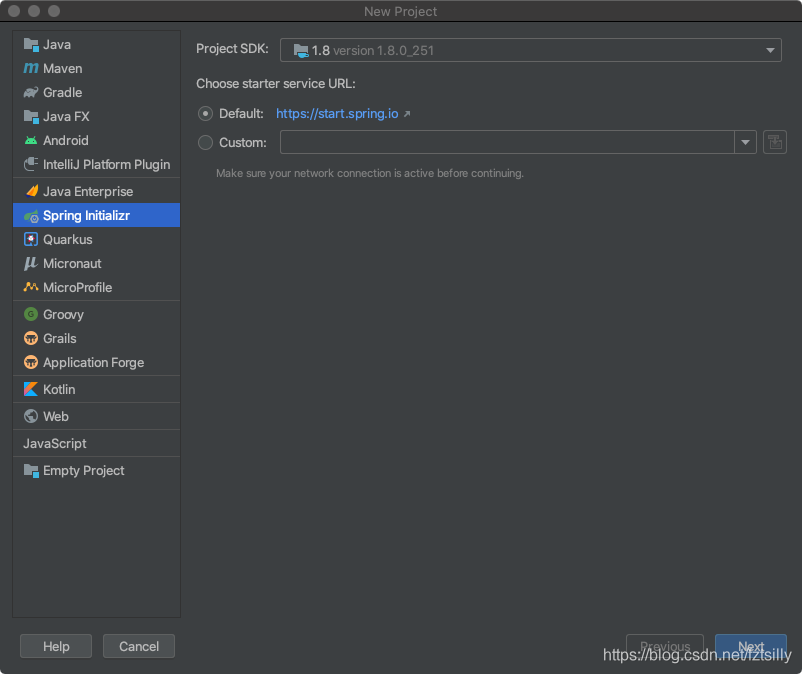Click the external link arrow after spring.io
802x674 pixels.
[x=407, y=114]
